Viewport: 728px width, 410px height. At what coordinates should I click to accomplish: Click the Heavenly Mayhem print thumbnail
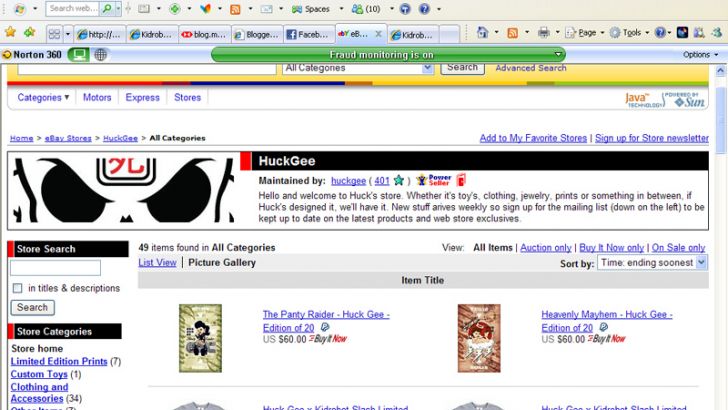pos(479,338)
